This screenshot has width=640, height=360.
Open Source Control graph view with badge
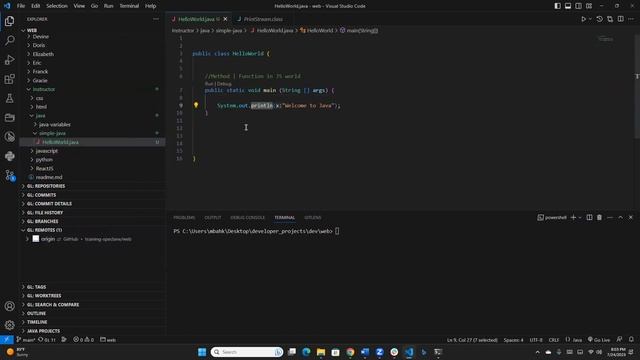pyautogui.click(x=9, y=175)
